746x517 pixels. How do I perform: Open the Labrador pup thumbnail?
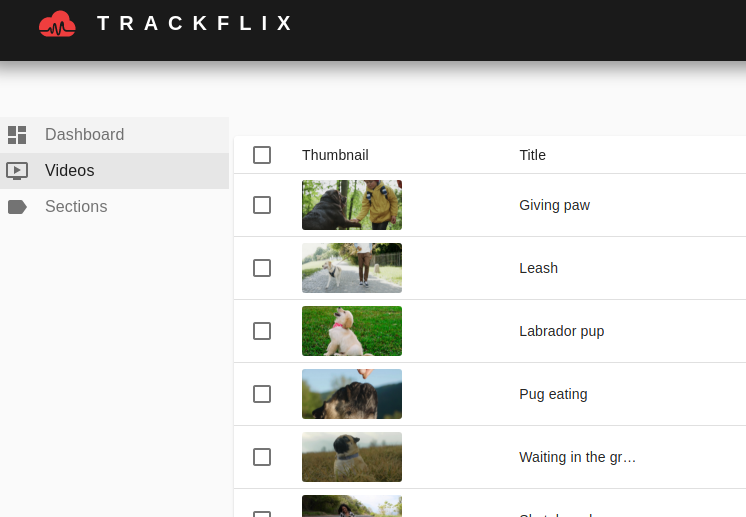coord(352,331)
